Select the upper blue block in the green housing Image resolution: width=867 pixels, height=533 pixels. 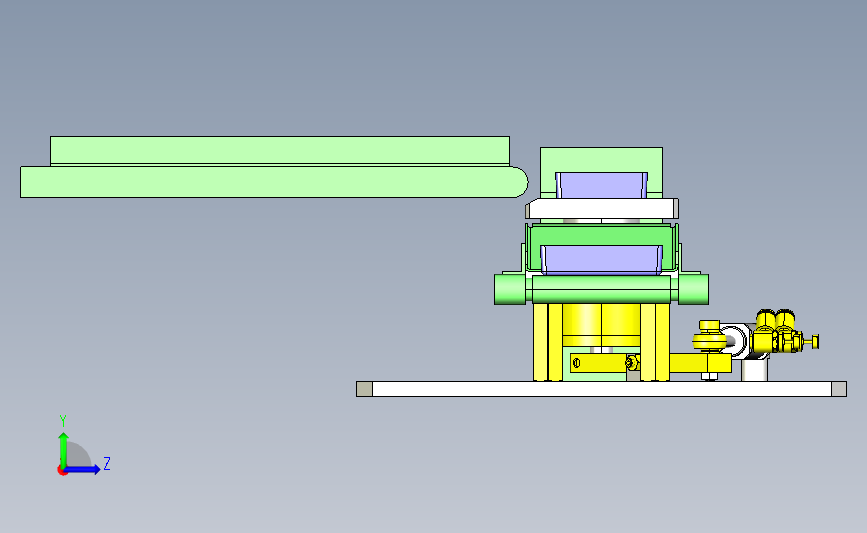pyautogui.click(x=601, y=185)
